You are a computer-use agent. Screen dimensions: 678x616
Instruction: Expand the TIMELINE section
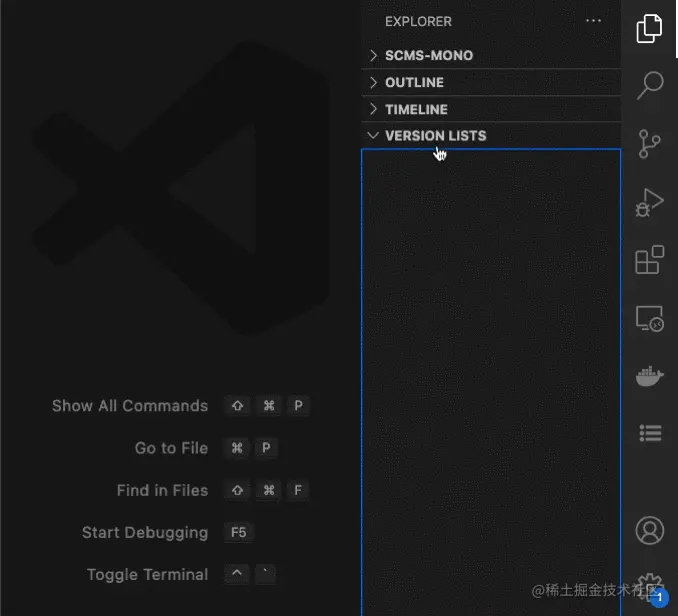(x=491, y=109)
